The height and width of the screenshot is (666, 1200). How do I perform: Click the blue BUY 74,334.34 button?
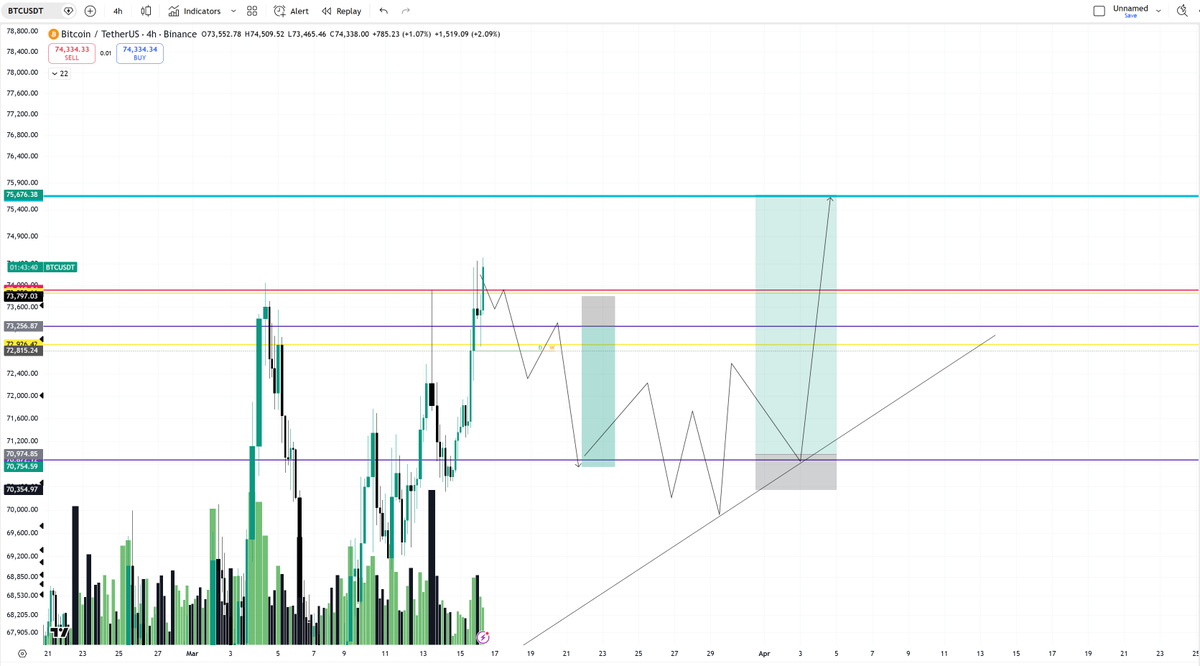140,53
